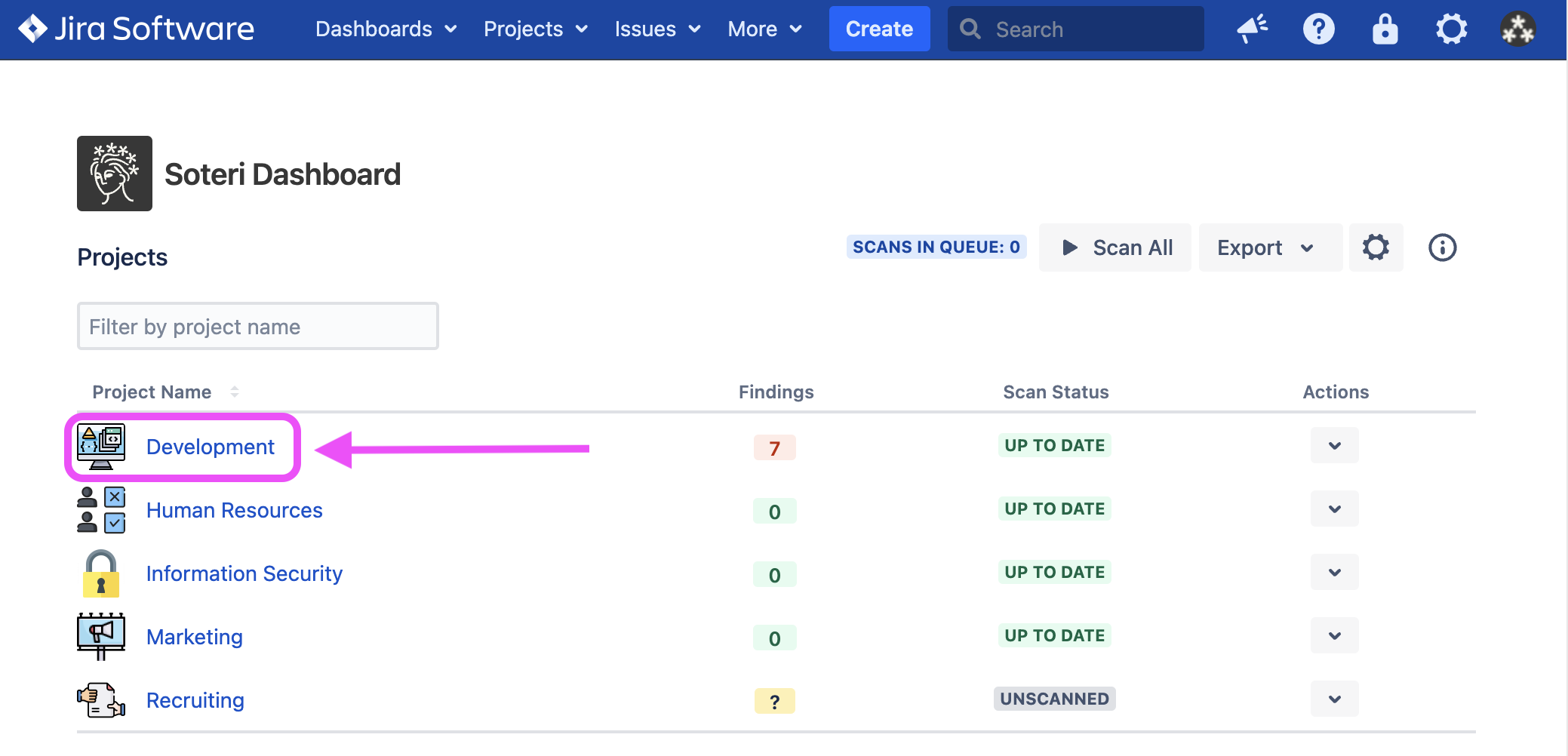This screenshot has height=756, width=1568.
Task: Expand actions for the Marketing project
Action: [x=1334, y=636]
